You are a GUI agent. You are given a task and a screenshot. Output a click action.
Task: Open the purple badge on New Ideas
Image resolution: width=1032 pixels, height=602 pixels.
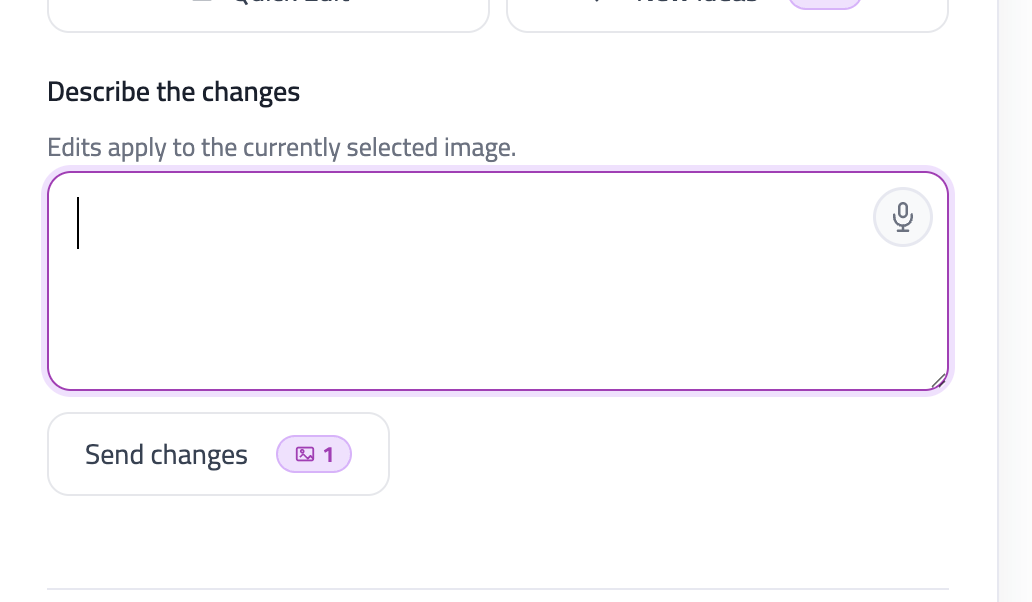pyautogui.click(x=825, y=3)
